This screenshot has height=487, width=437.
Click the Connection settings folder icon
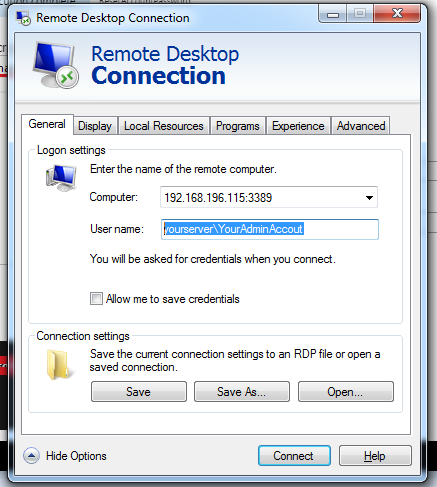(59, 365)
